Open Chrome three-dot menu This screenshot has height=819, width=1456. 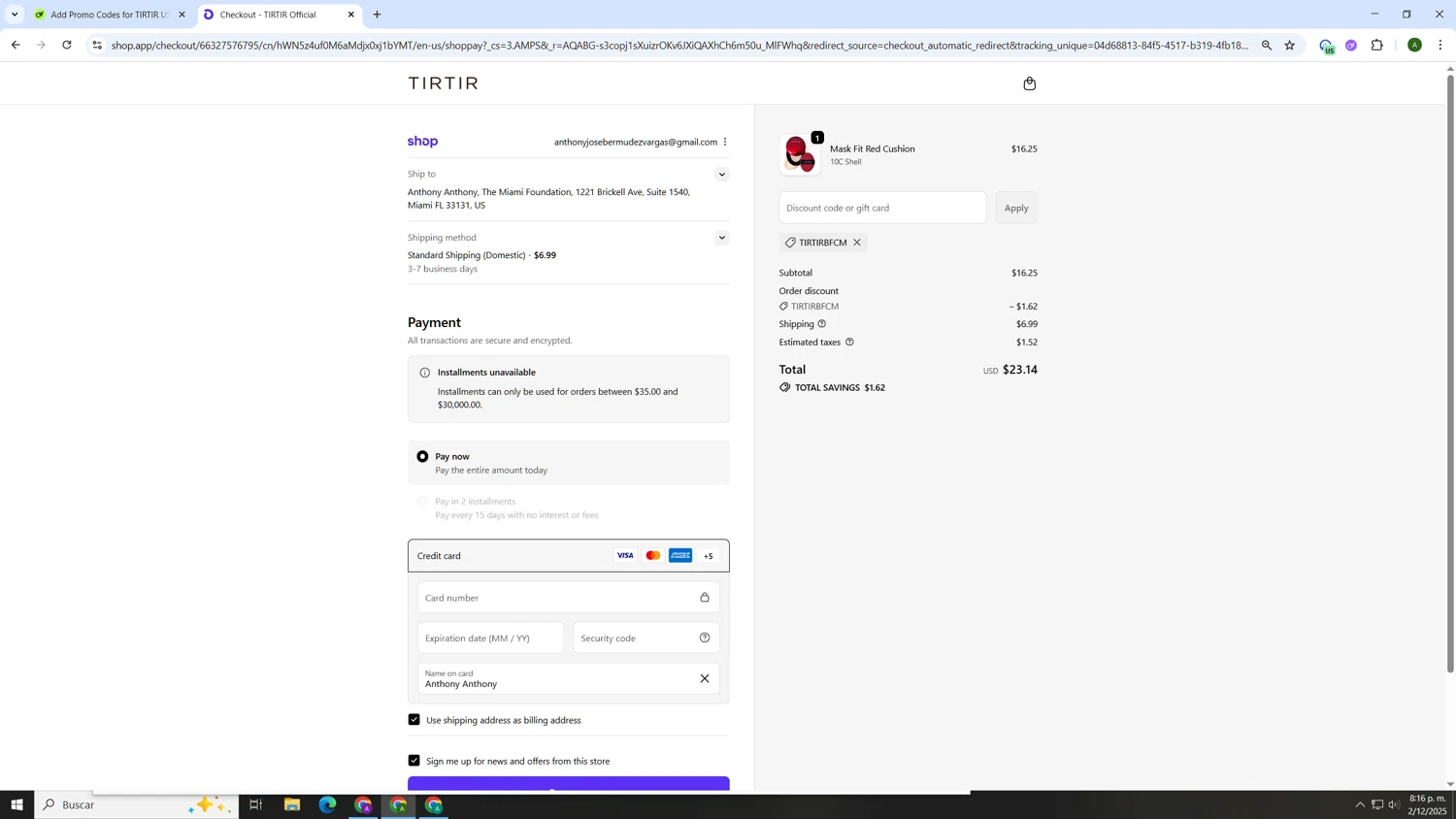coord(1440,45)
